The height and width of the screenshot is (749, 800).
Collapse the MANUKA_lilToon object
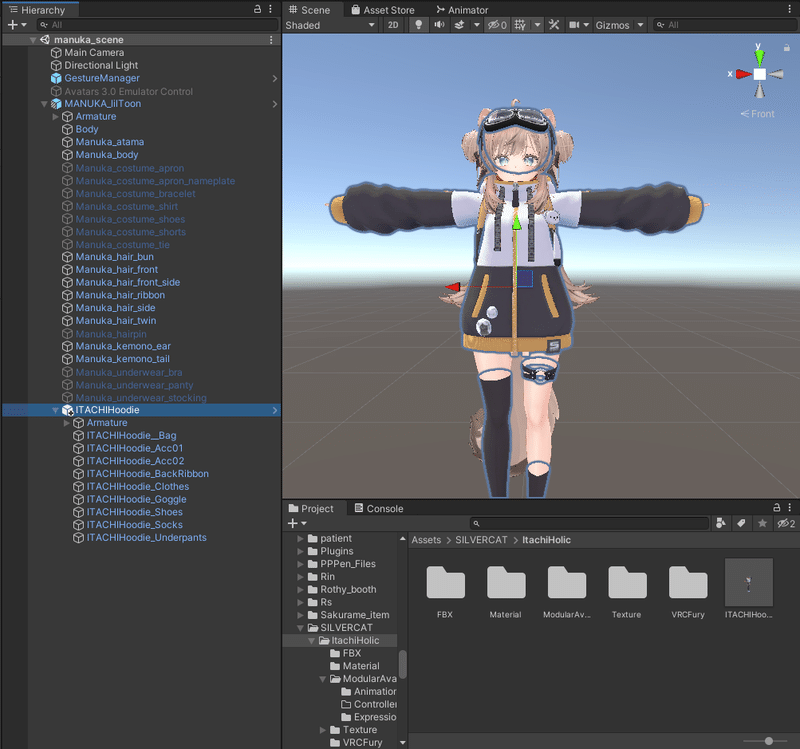[44, 104]
